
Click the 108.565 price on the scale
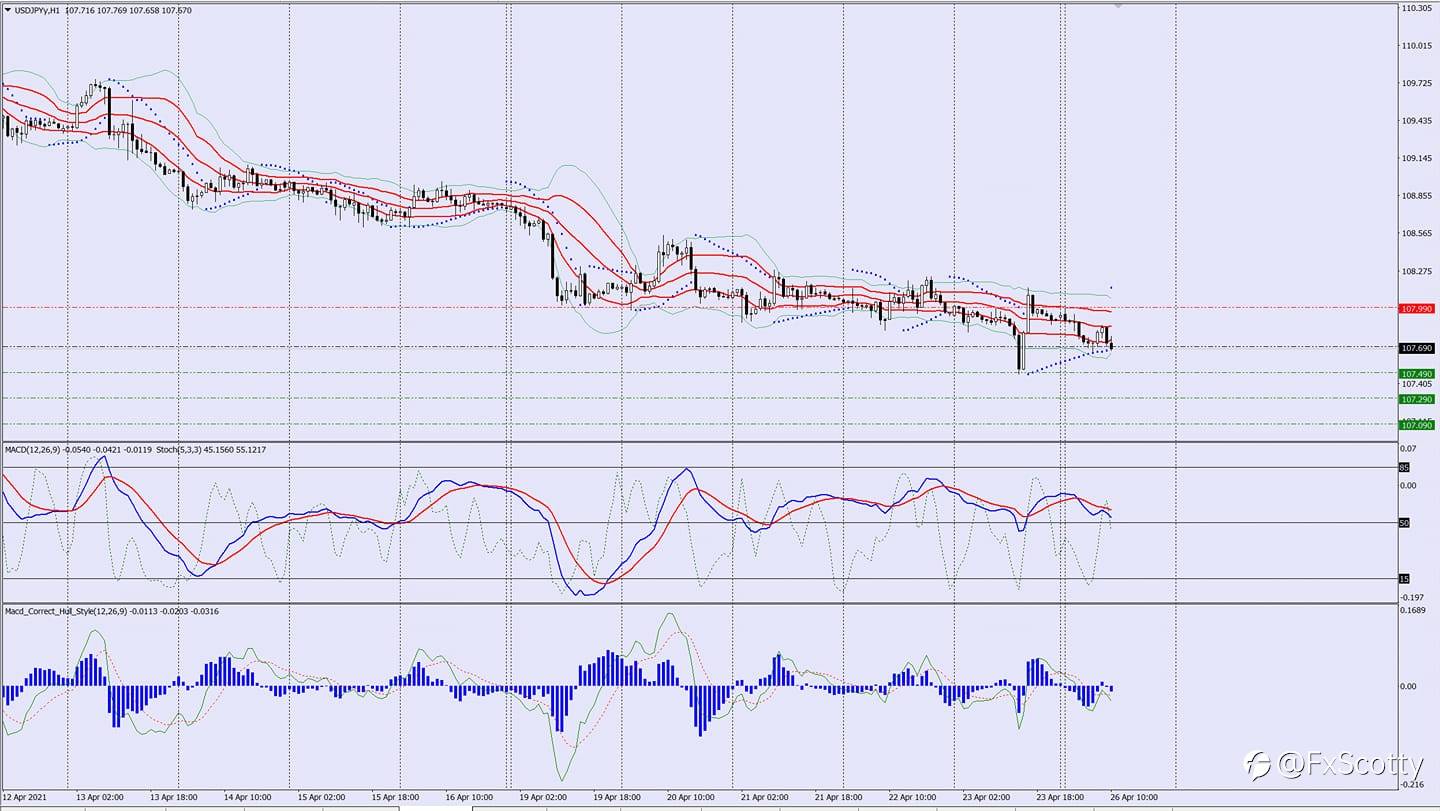1416,234
